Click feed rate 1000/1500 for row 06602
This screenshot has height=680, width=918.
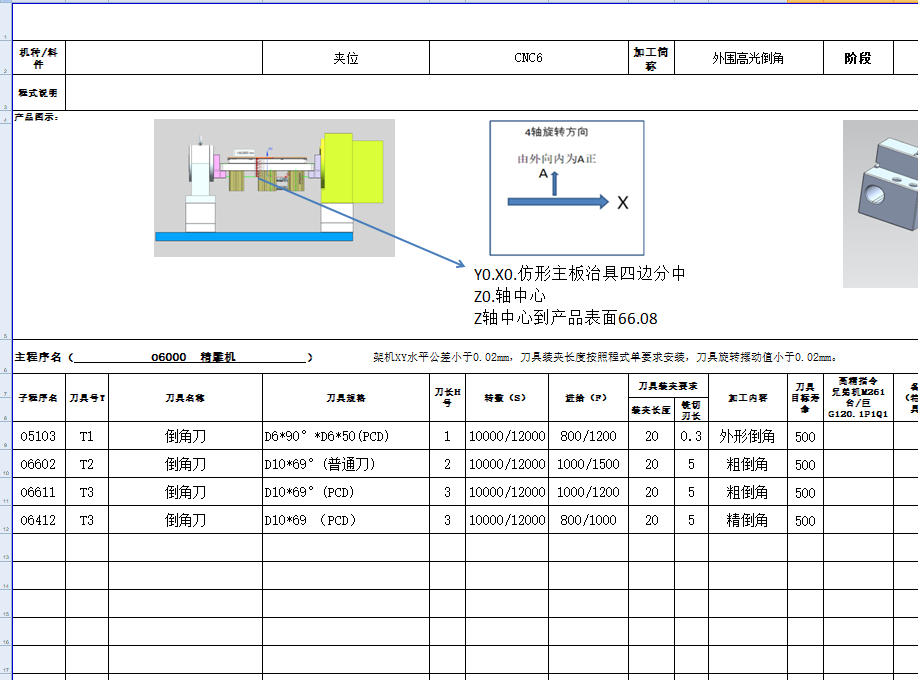(589, 464)
